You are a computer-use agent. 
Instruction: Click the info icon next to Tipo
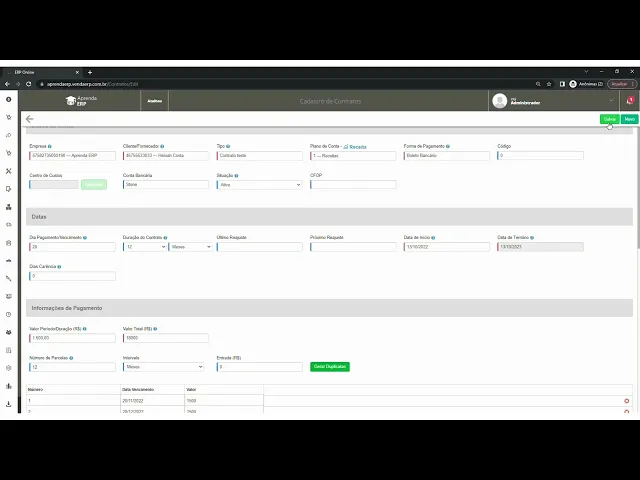(228, 146)
